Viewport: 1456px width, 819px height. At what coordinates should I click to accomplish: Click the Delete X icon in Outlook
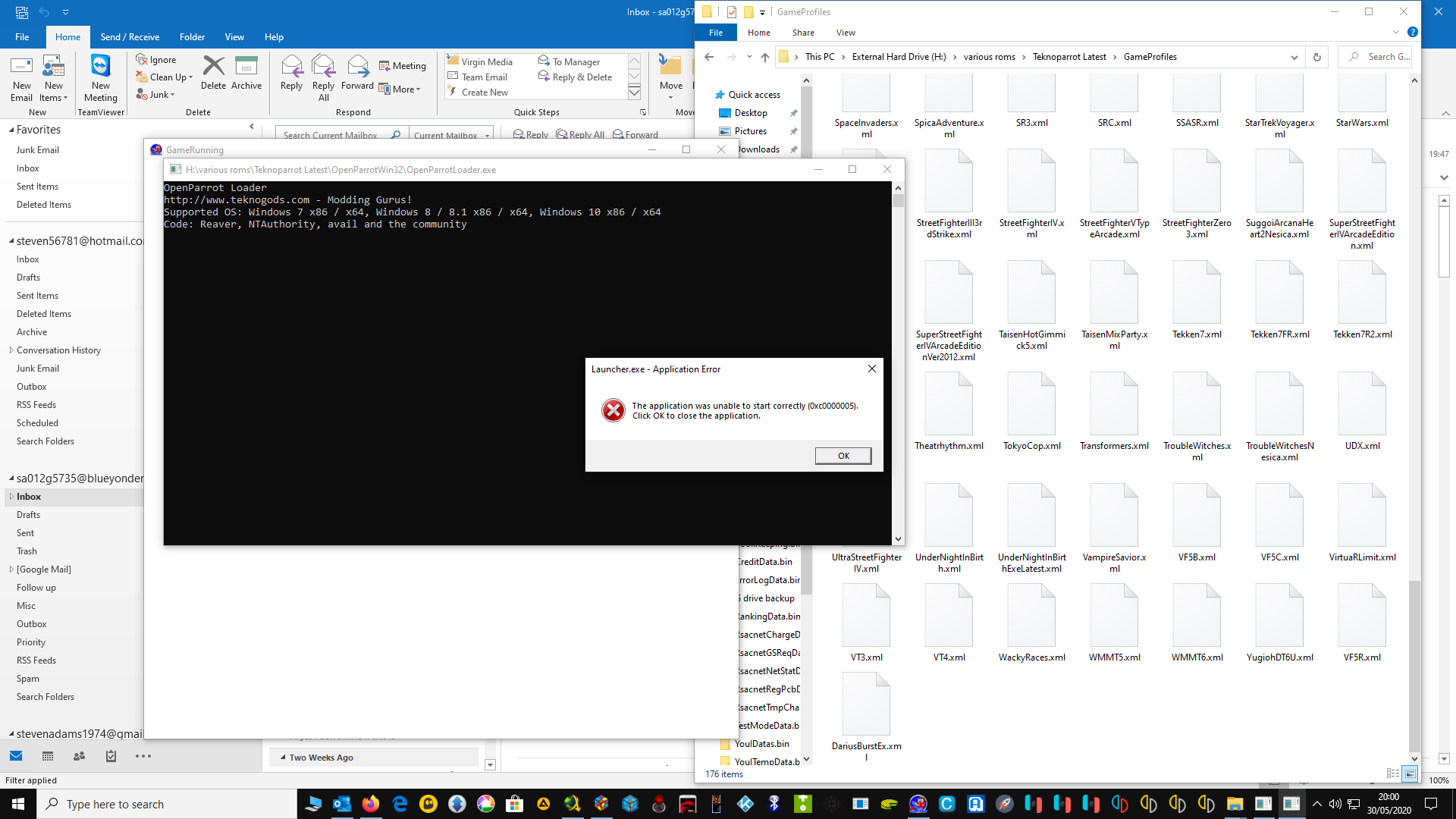pos(214,73)
